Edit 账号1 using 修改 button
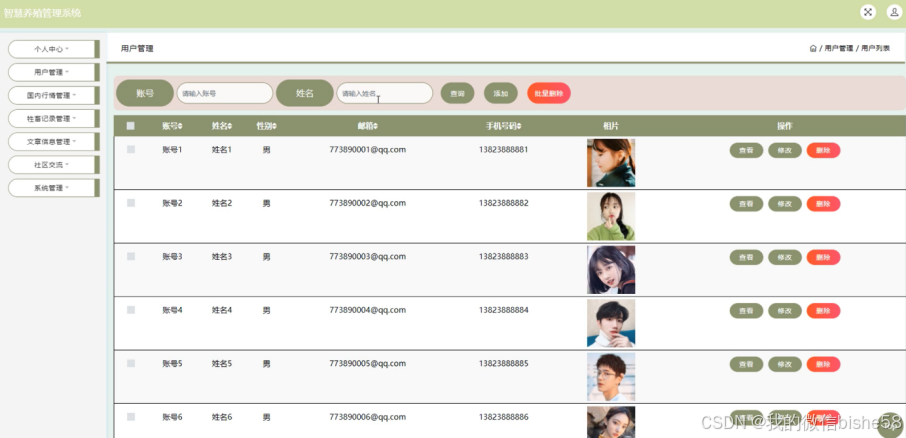906x438 pixels. tap(785, 150)
